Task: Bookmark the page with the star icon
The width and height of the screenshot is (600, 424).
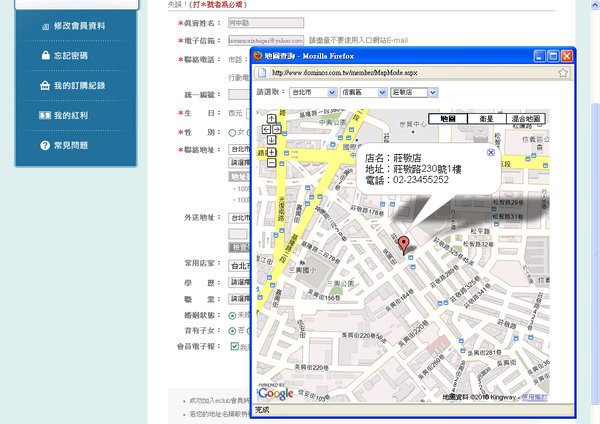Action: click(563, 72)
